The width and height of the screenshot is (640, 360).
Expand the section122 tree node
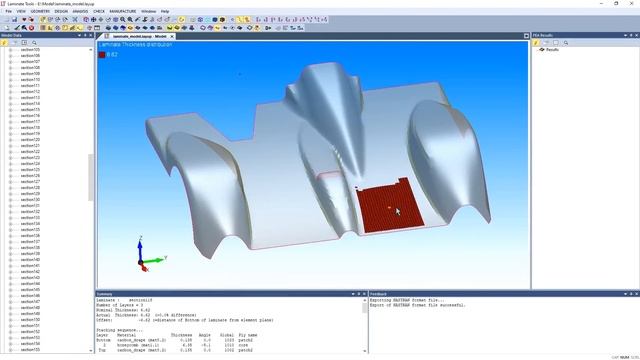[x=10, y=151]
